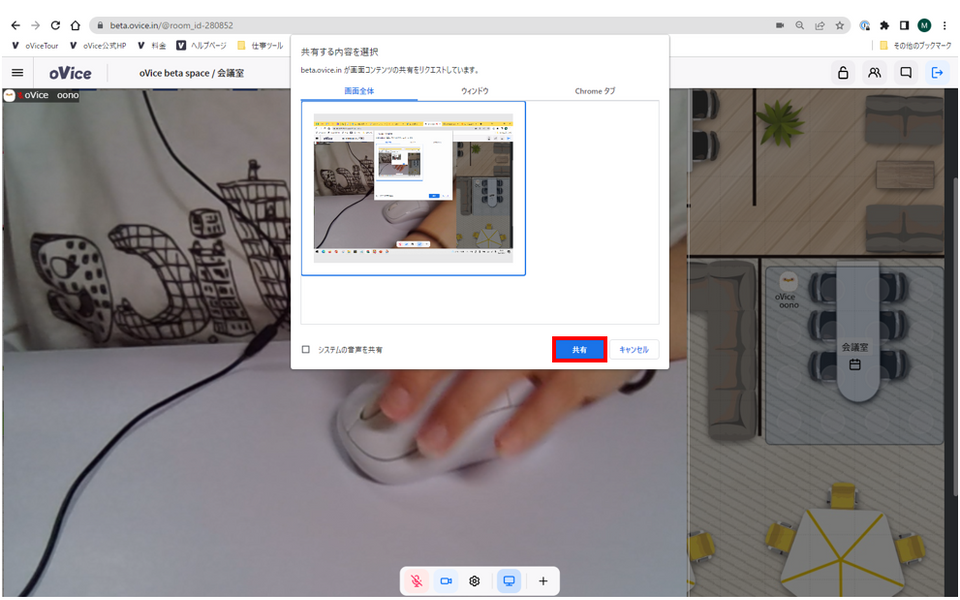Switch to the Chrome タブ tab
960x600 pixels.
click(595, 91)
